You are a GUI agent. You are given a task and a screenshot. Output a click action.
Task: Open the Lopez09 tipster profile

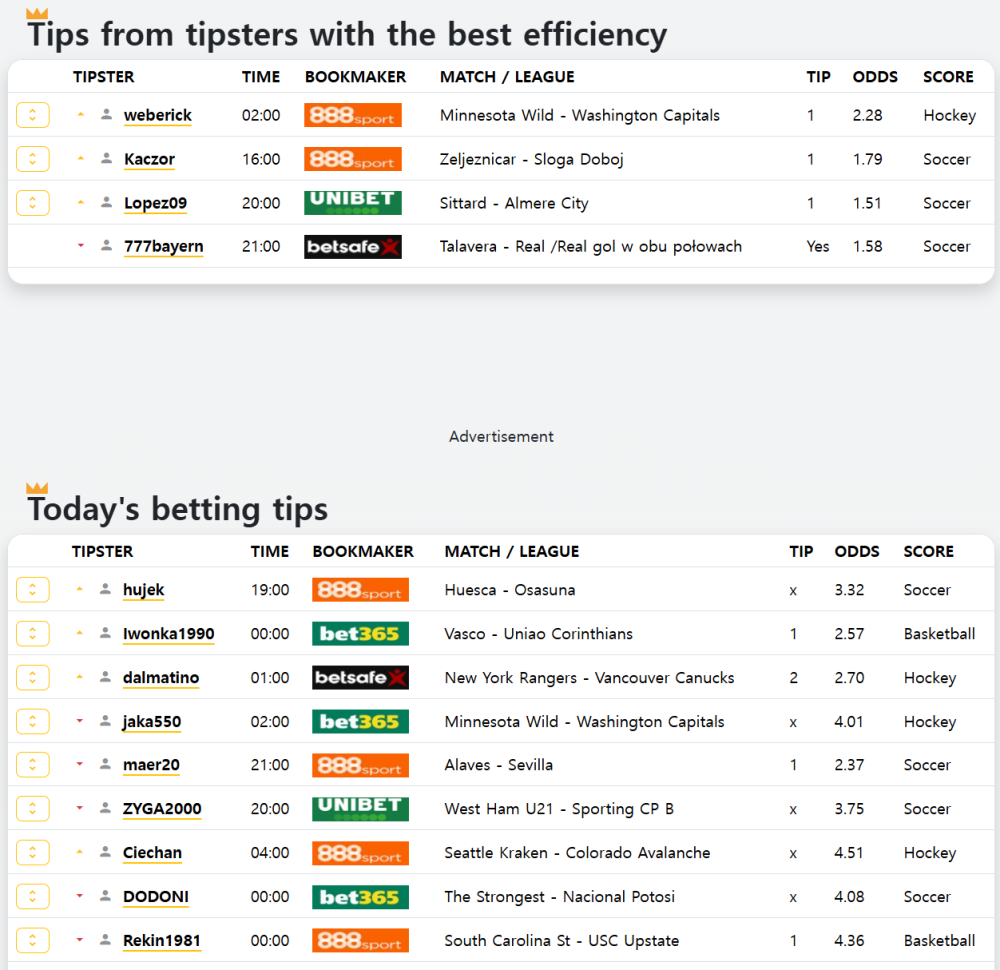pos(156,203)
